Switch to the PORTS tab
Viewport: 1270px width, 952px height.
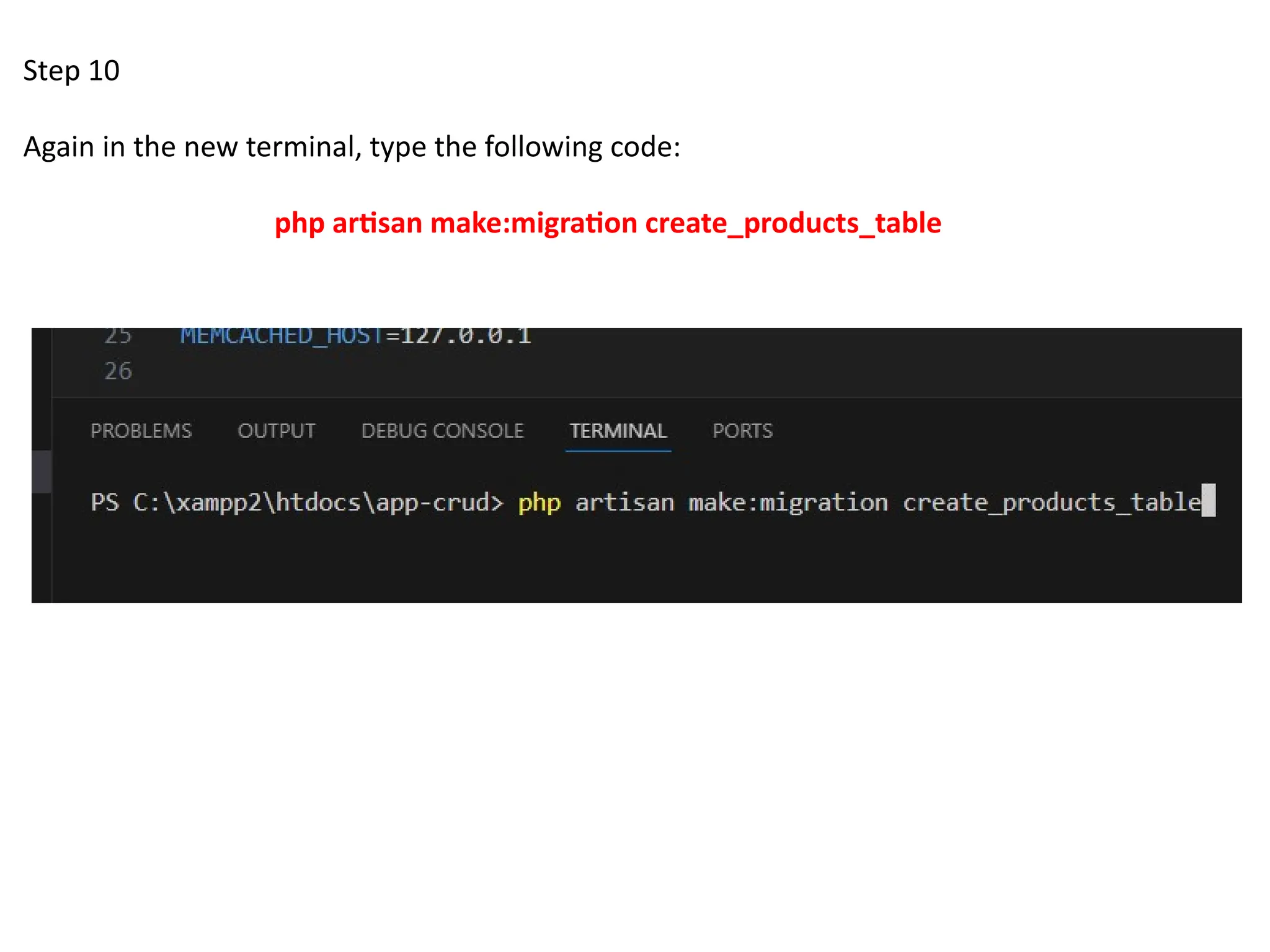coord(743,431)
